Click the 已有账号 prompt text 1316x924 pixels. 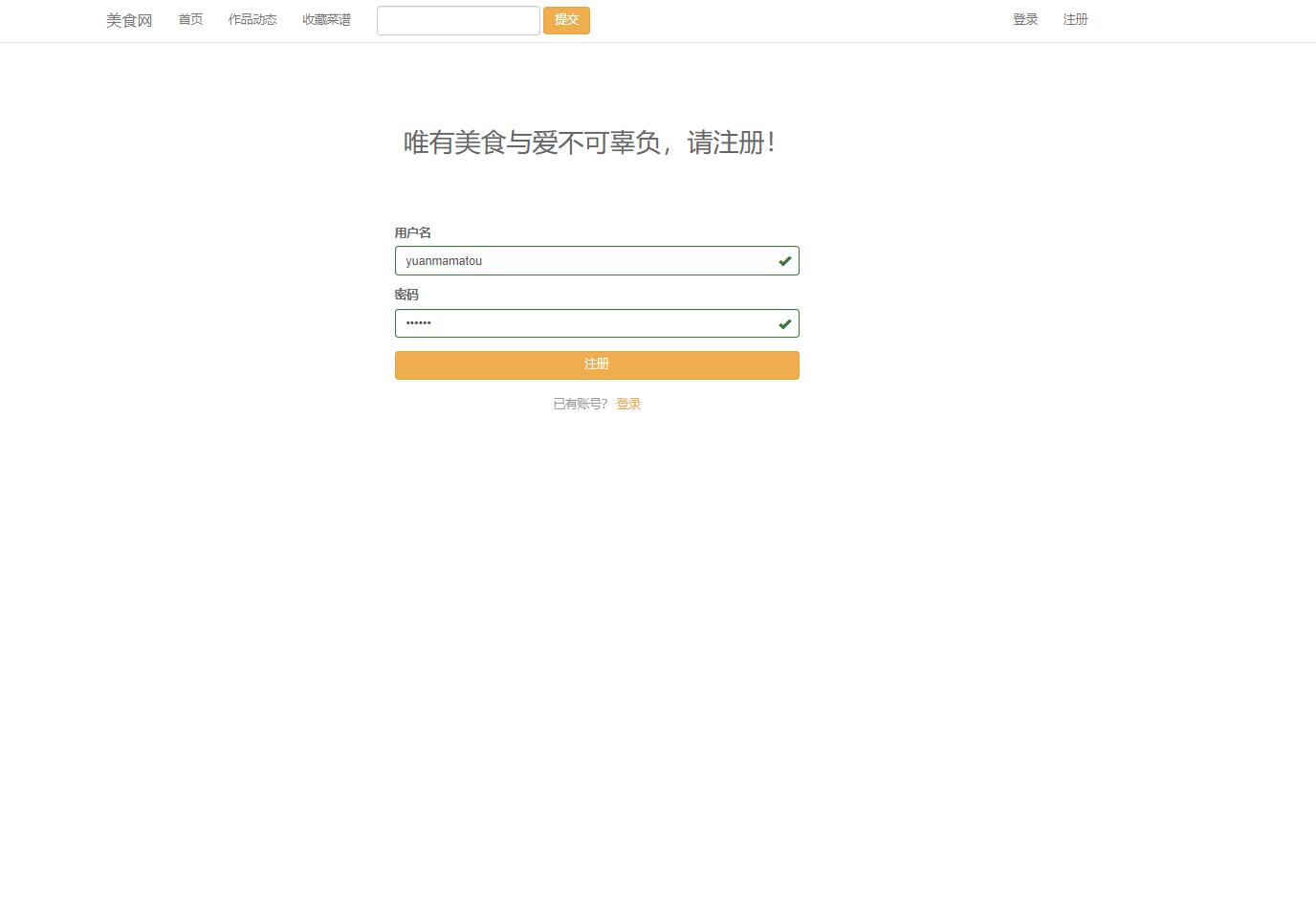580,403
